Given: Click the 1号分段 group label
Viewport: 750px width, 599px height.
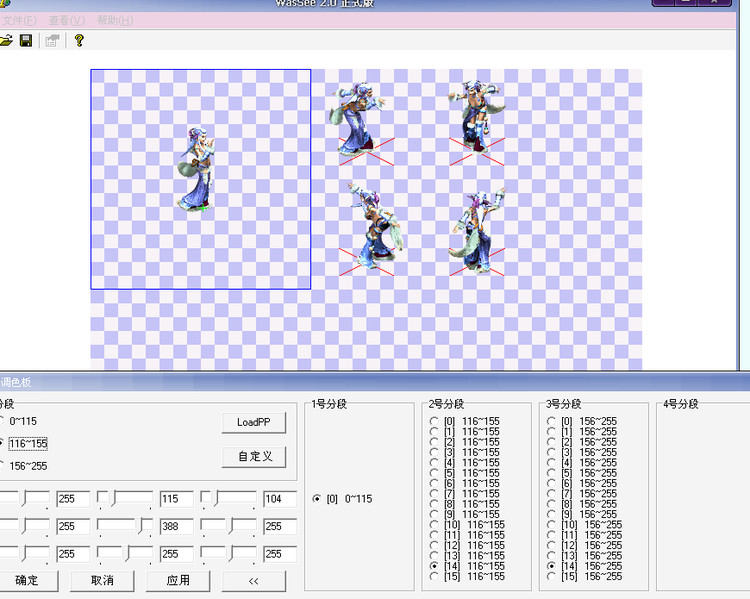Looking at the screenshot, I should click(x=329, y=404).
